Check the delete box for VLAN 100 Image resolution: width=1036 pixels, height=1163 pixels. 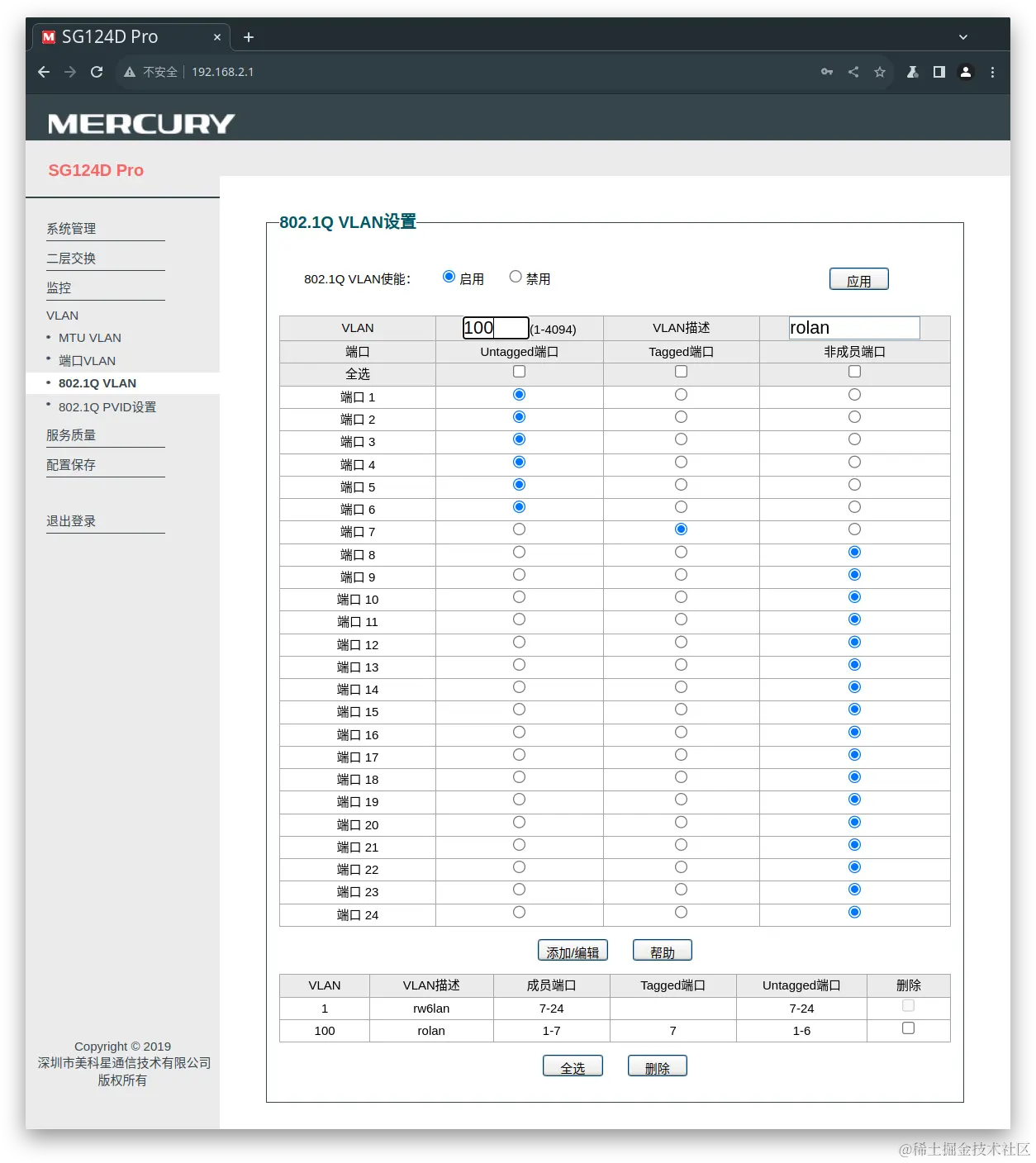point(908,1028)
